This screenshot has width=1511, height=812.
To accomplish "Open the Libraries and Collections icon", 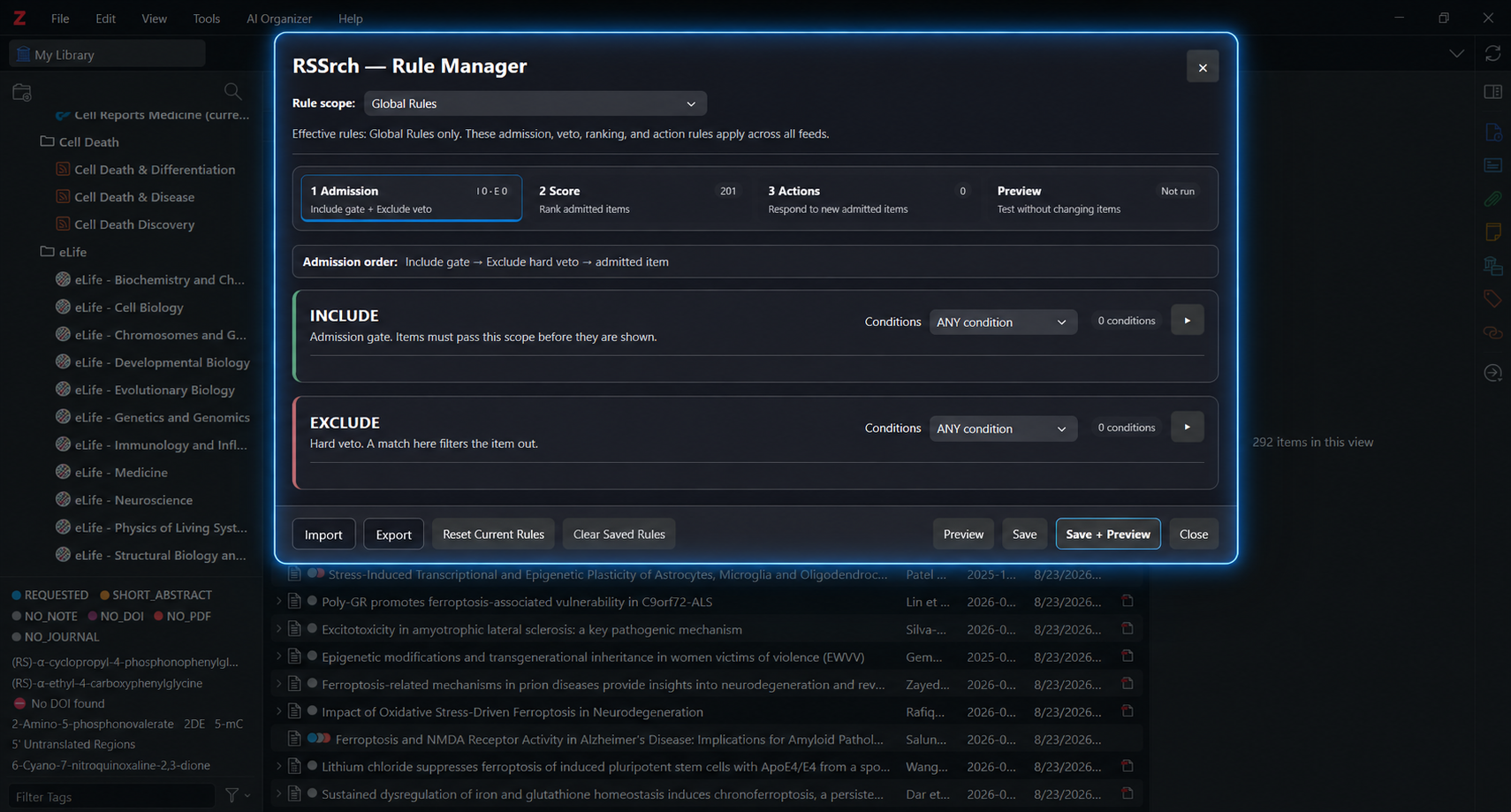I will coord(1492,266).
